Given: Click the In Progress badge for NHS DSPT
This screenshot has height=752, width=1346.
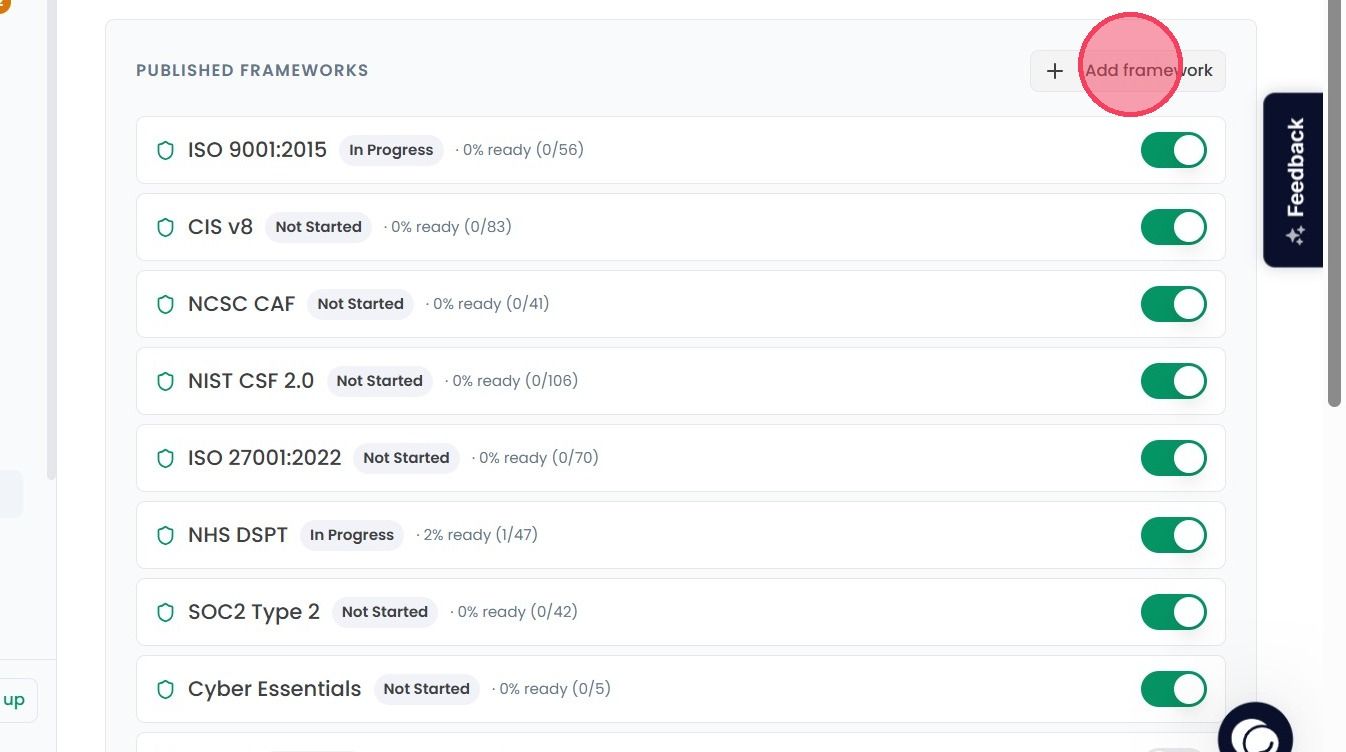Looking at the screenshot, I should pyautogui.click(x=352, y=535).
